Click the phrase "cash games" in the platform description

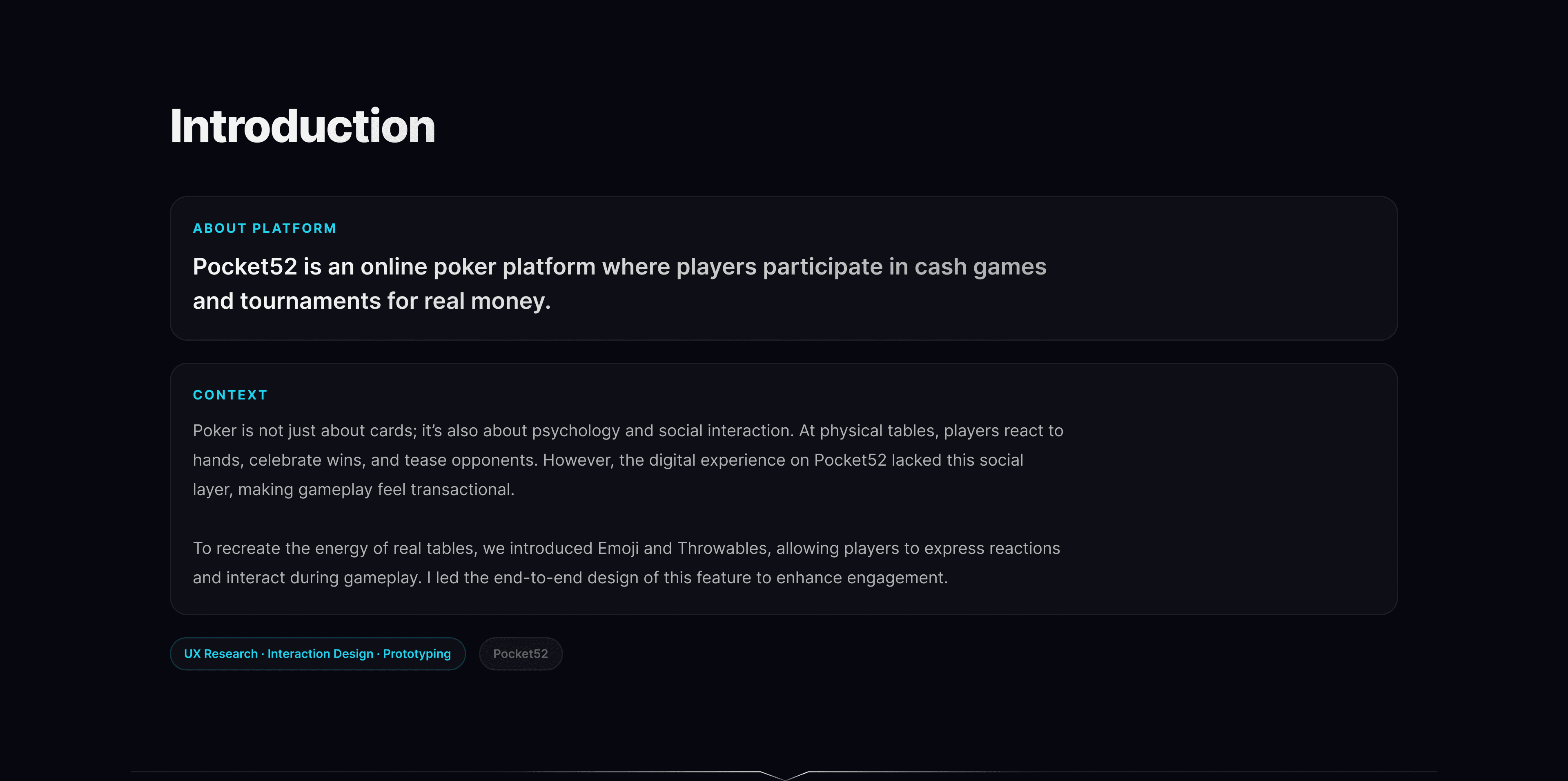coord(980,267)
